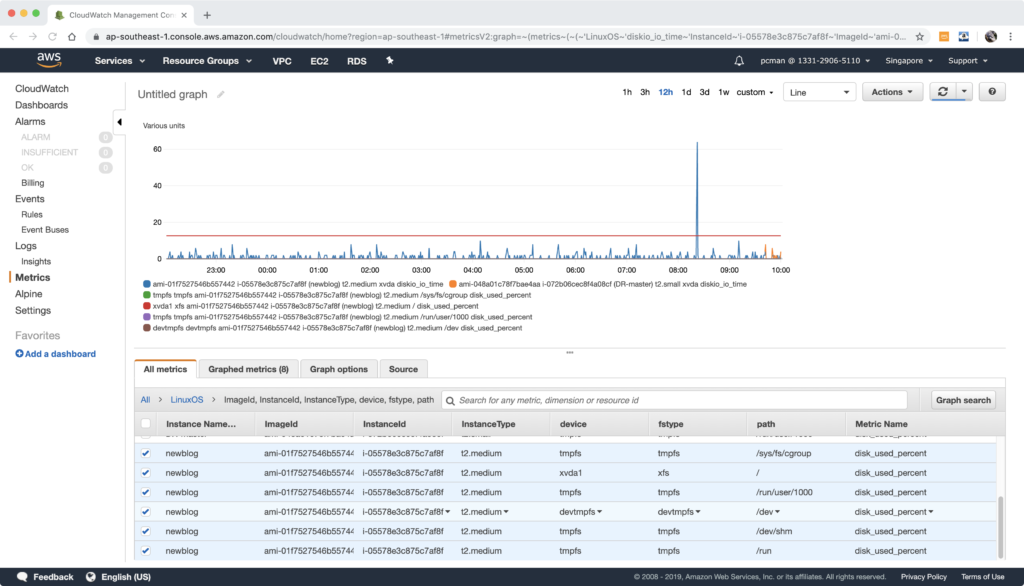
Task: Uncheck the devtmpfs /dev metric row
Action: pos(146,512)
